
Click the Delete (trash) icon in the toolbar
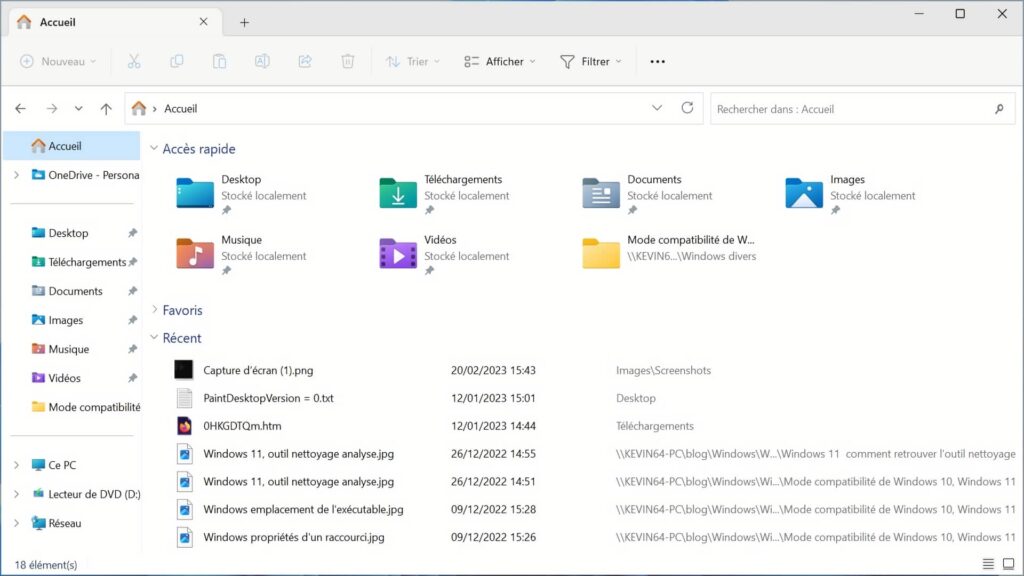point(347,61)
